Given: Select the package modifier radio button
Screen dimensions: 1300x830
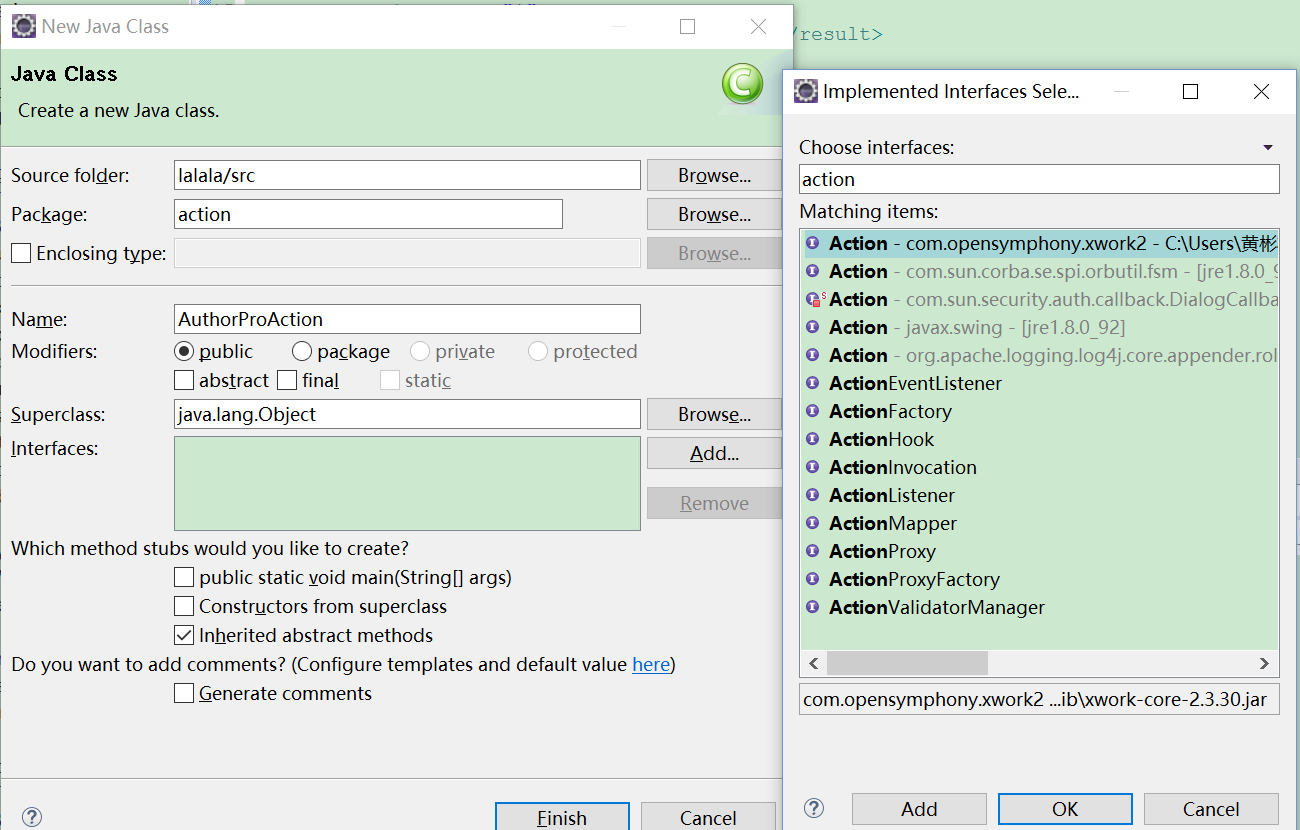Looking at the screenshot, I should (302, 351).
